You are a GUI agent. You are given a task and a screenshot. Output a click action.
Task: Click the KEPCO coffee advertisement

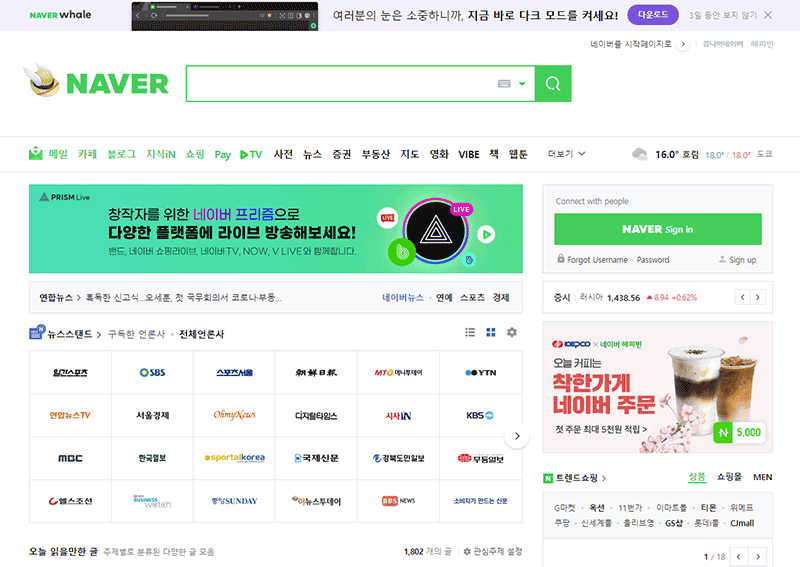point(658,387)
